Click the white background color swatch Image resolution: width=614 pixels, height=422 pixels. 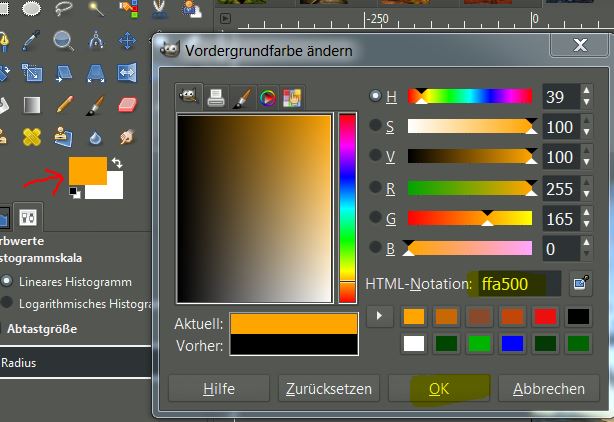(114, 190)
